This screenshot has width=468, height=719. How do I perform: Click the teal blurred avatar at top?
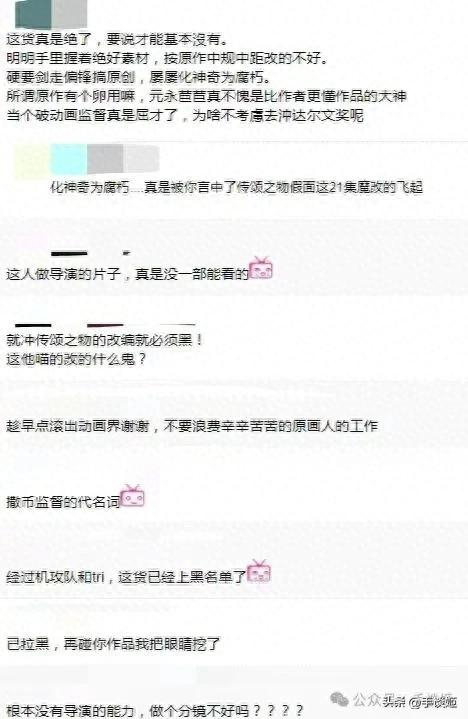click(33, 14)
